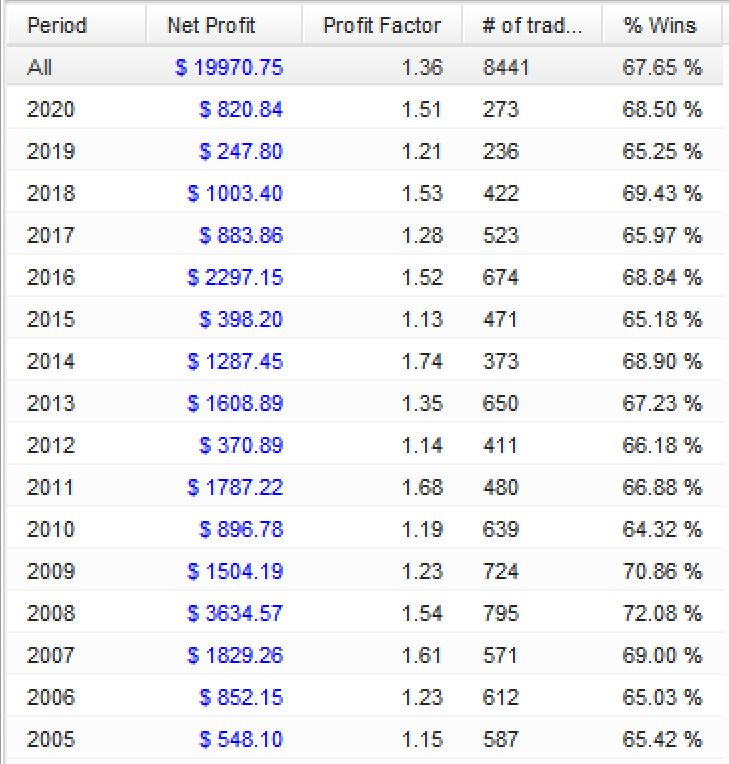The width and height of the screenshot is (729, 764).
Task: Click the $ 2297.15 net profit value
Action: click(235, 278)
